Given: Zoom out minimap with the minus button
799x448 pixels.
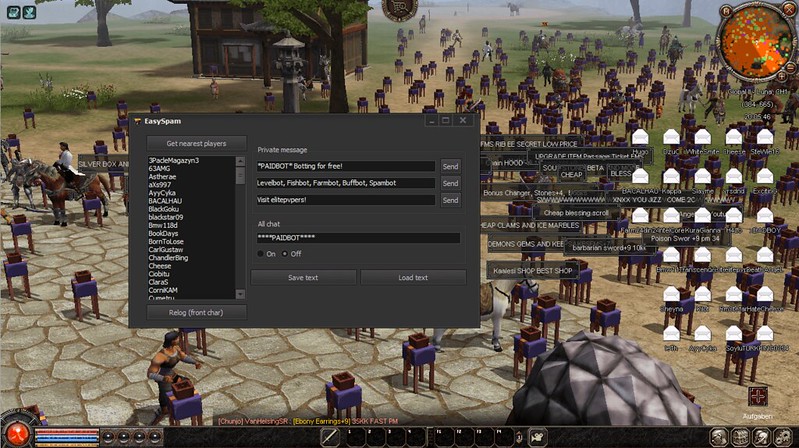Looking at the screenshot, I should (791, 69).
